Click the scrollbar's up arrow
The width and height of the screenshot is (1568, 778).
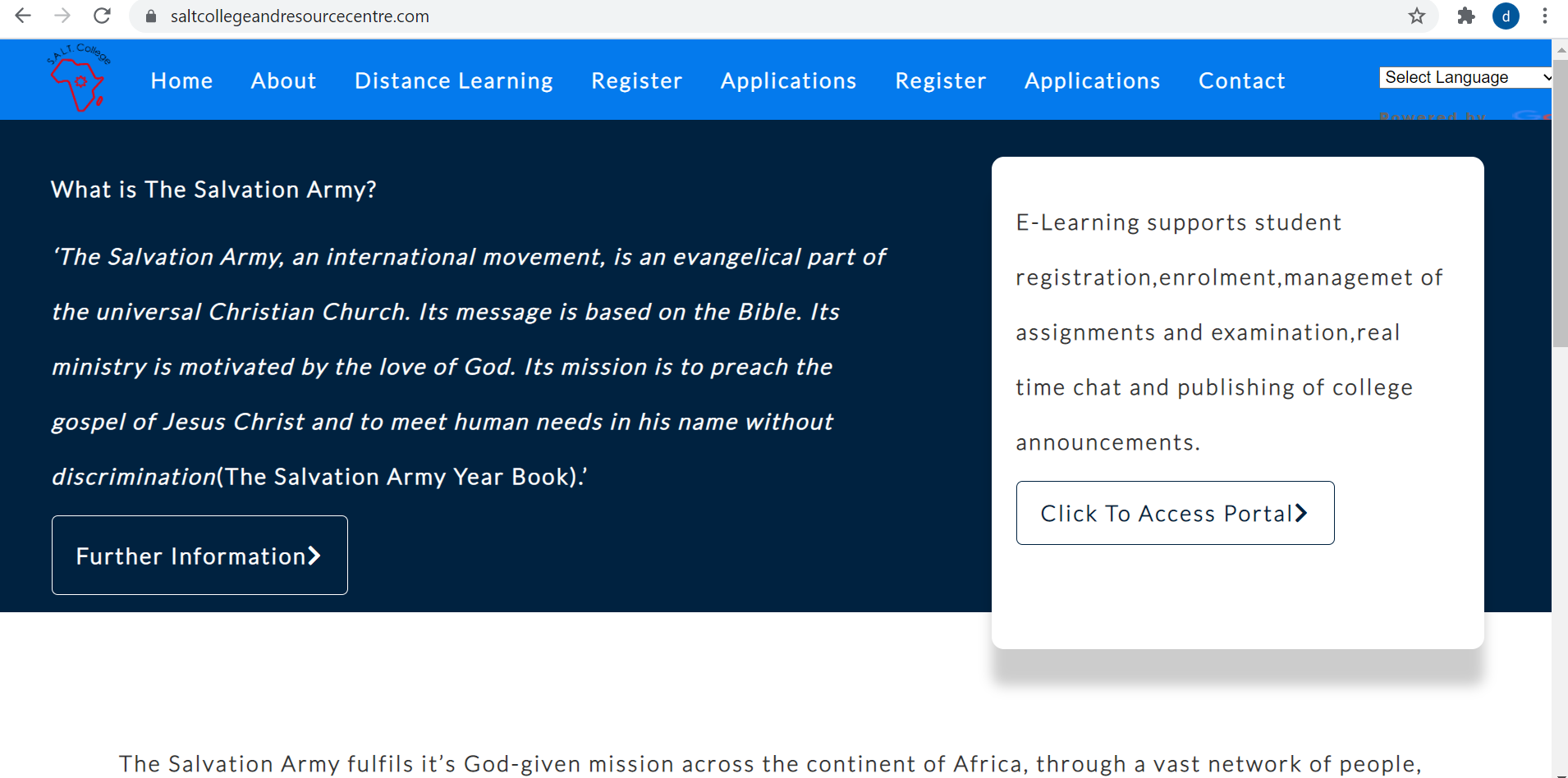(x=1560, y=49)
